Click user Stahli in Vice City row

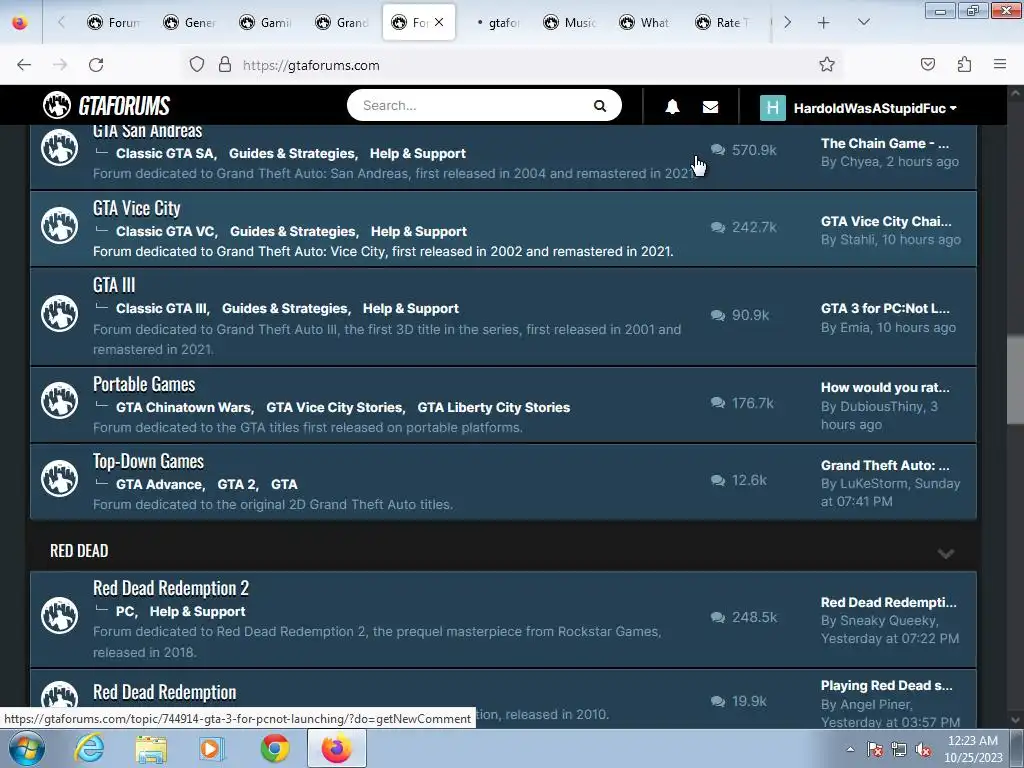(857, 240)
